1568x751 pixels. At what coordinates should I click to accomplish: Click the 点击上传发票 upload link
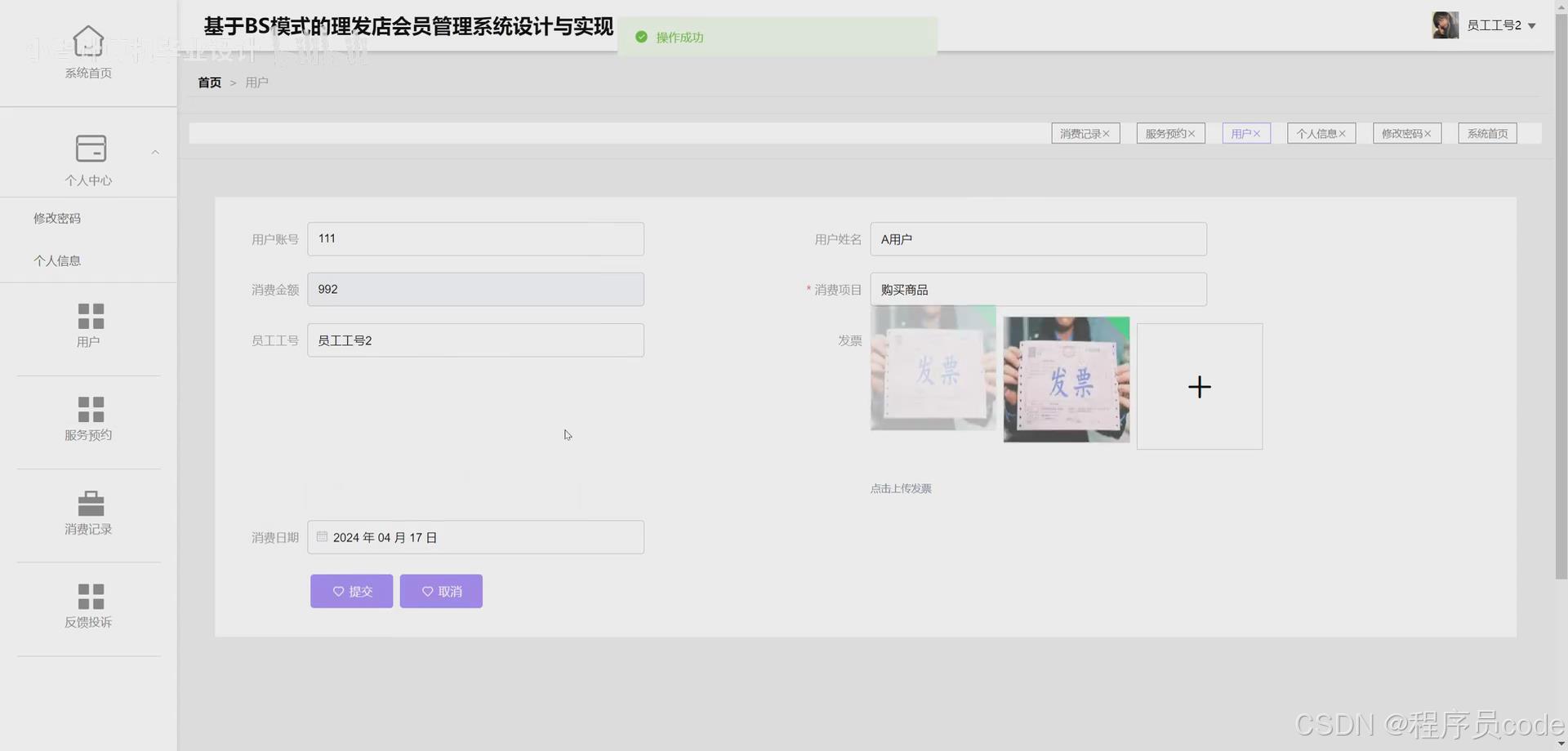[901, 488]
